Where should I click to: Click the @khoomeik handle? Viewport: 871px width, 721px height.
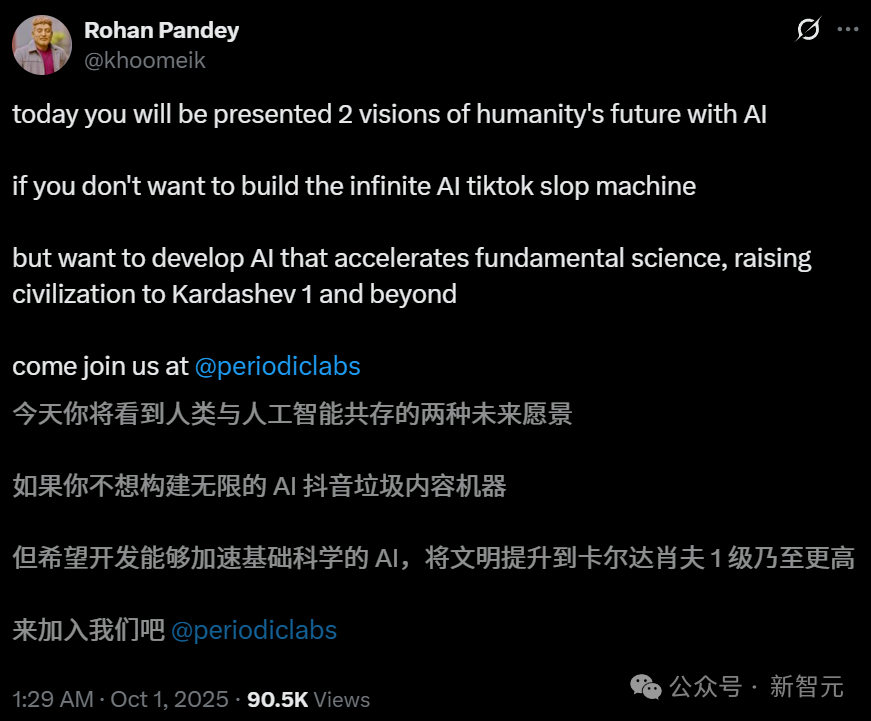click(x=145, y=60)
